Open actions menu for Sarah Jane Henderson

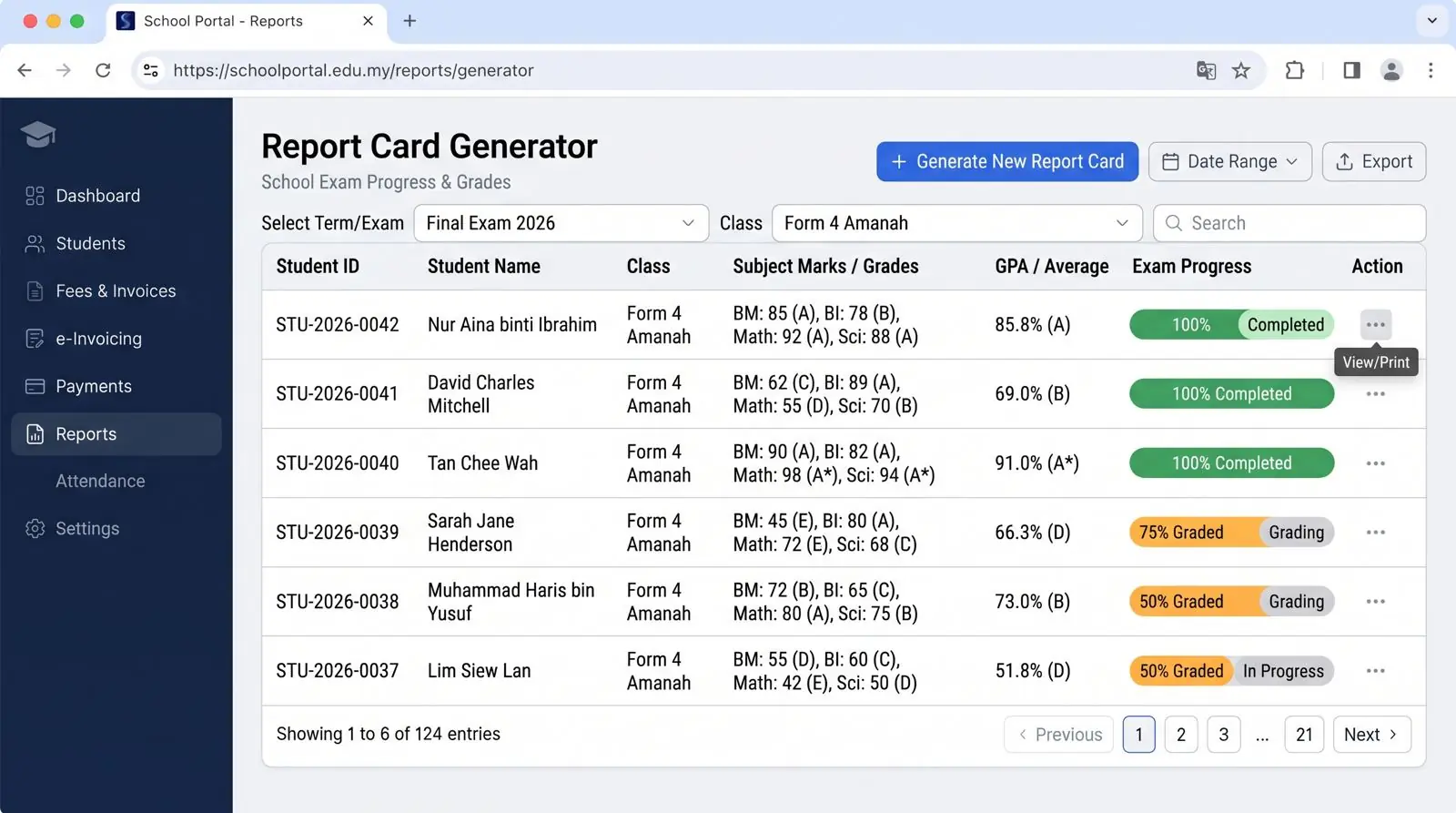coord(1375,533)
